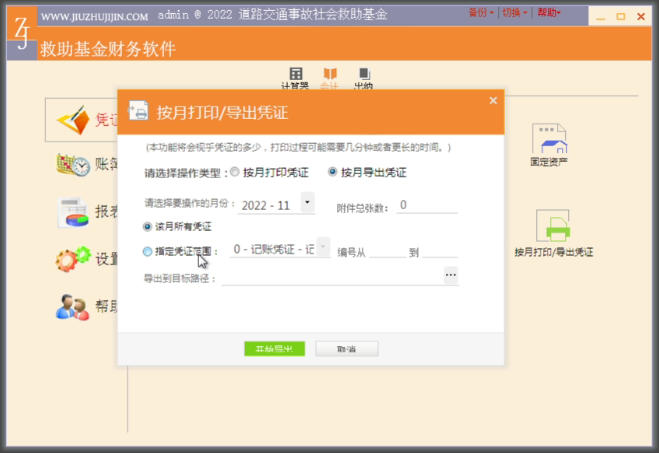659x453 pixels.
Task: Click the browse button for export path
Action: pos(450,275)
